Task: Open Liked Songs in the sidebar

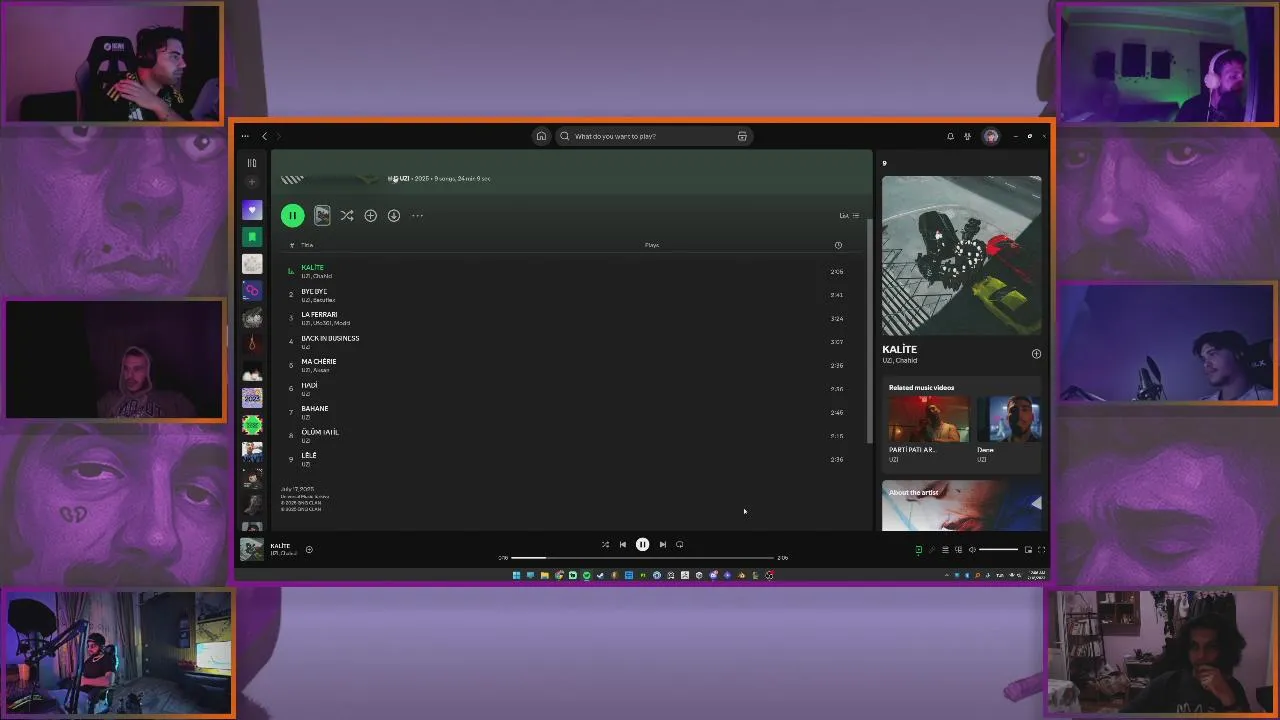Action: tap(252, 210)
